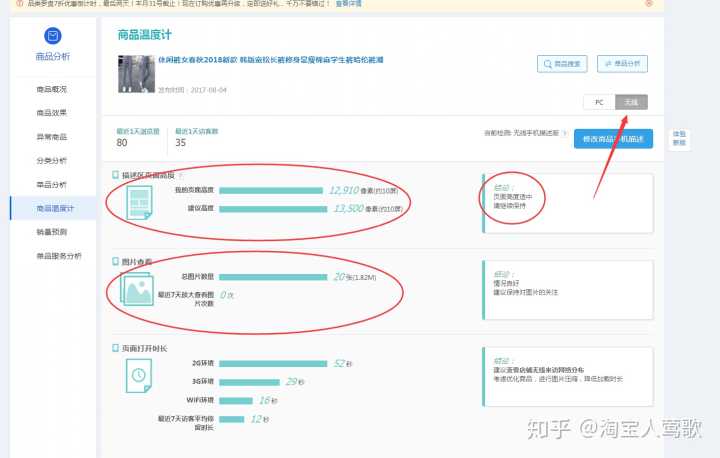
Task: Click the blue 修改商品手机描述 button
Action: pyautogui.click(x=613, y=138)
